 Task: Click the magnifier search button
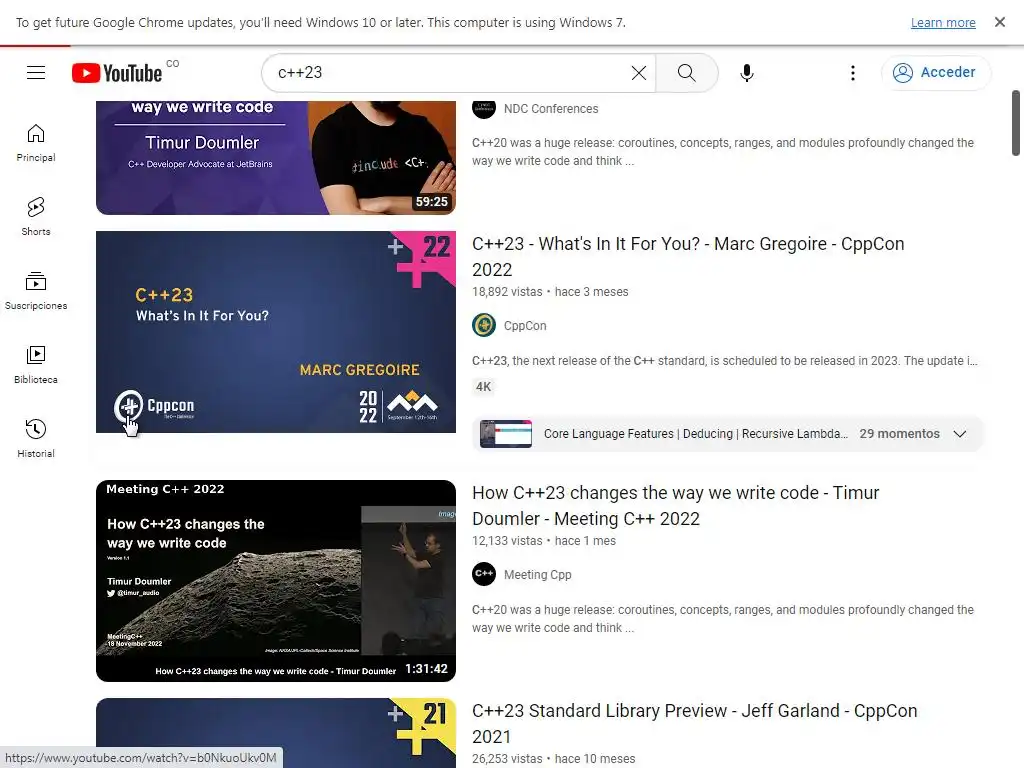pos(686,72)
